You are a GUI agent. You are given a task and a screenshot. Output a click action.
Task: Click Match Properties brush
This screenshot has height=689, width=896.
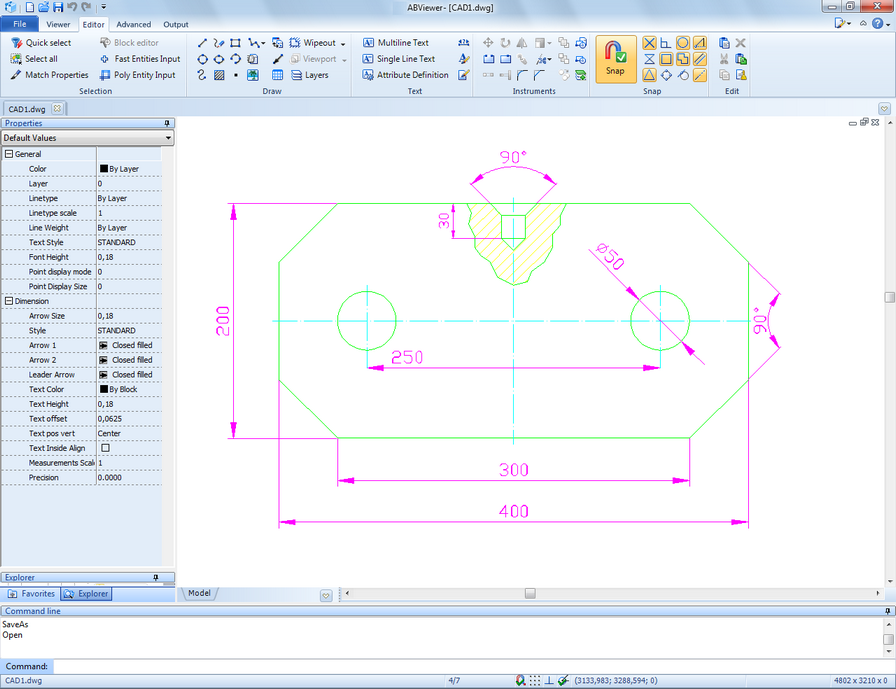50,75
